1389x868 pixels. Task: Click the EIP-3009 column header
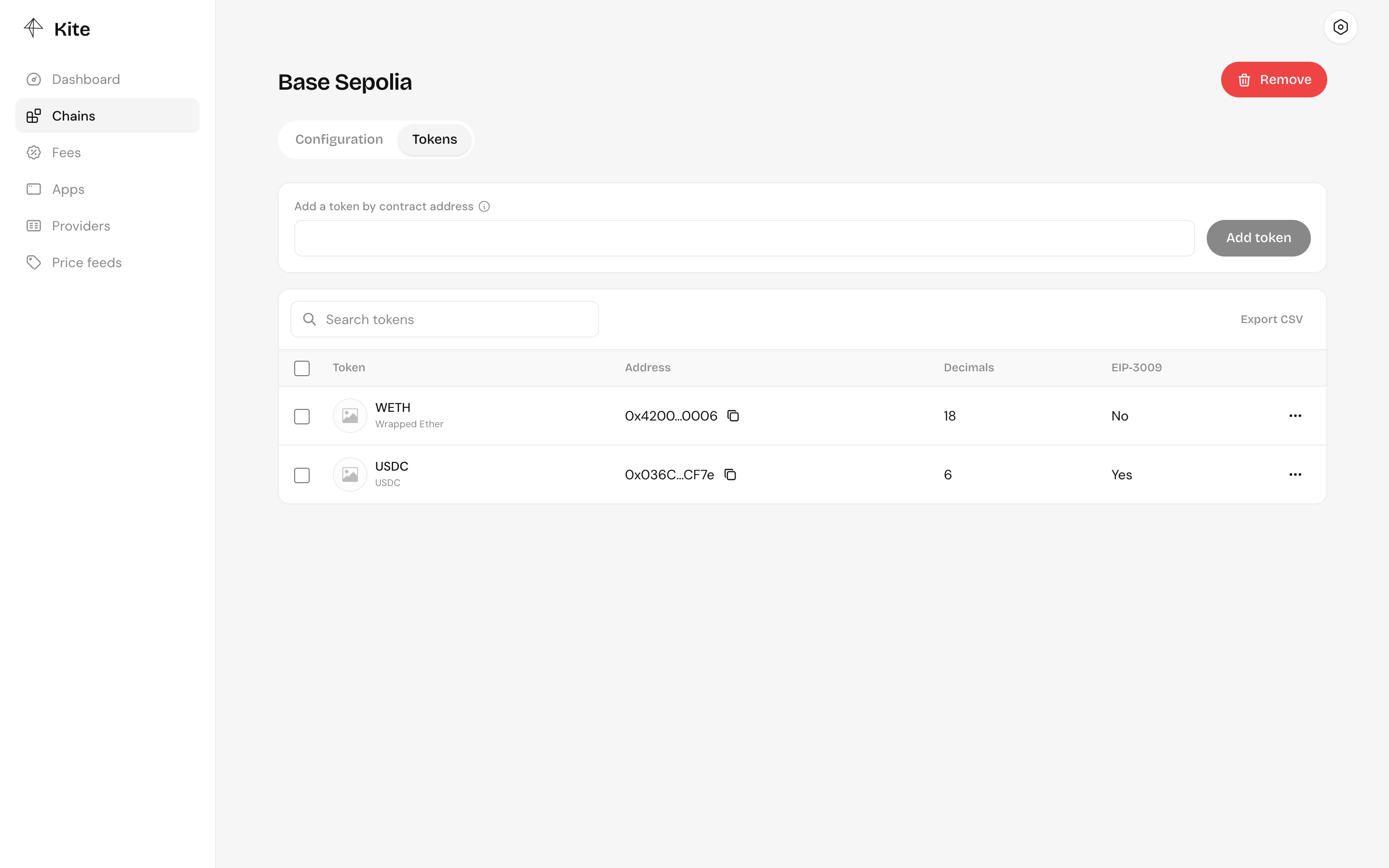coord(1136,367)
